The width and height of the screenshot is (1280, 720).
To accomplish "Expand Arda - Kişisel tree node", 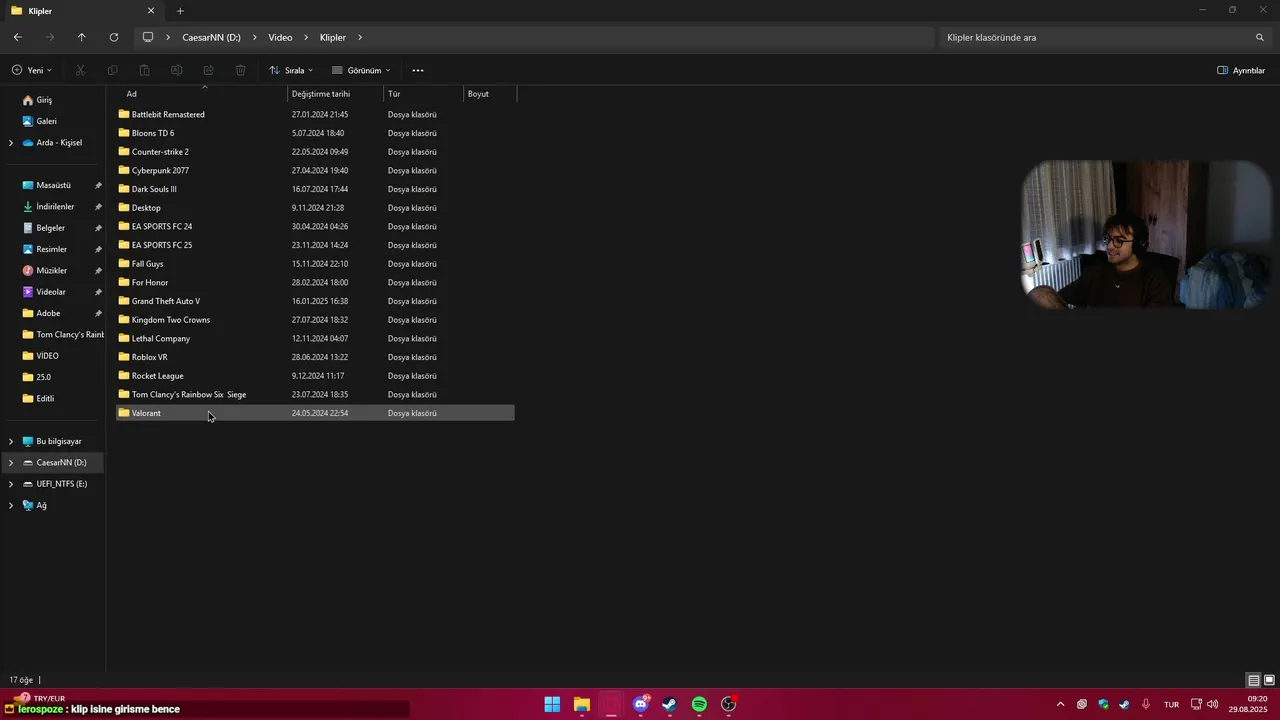I will coord(11,143).
